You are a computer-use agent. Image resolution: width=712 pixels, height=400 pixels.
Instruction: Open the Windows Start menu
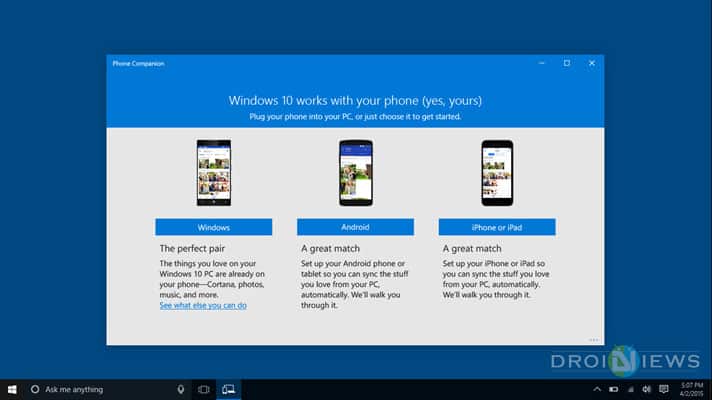pos(12,390)
